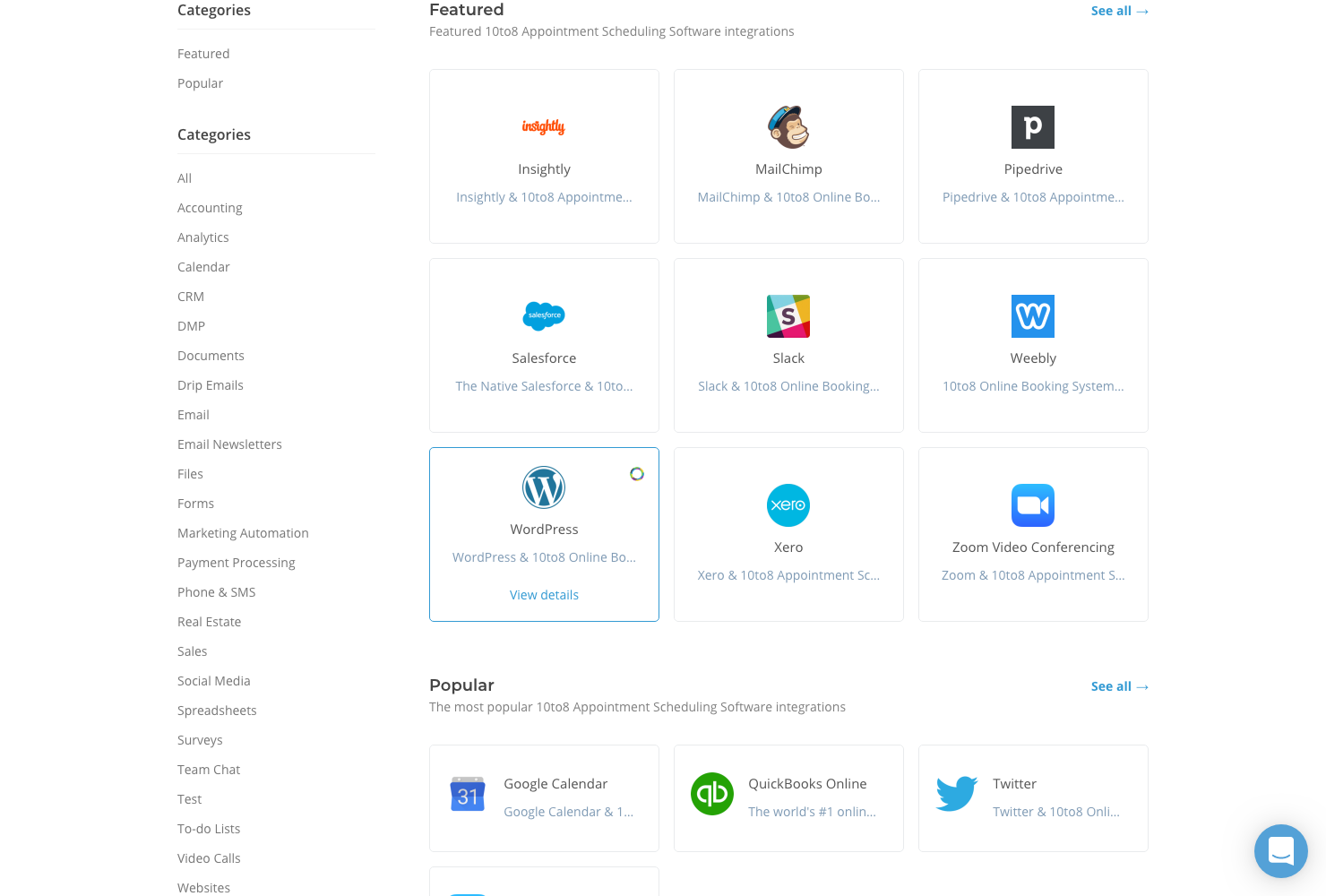Click See all for Popular integrations
The image size is (1326, 896).
click(x=1119, y=686)
